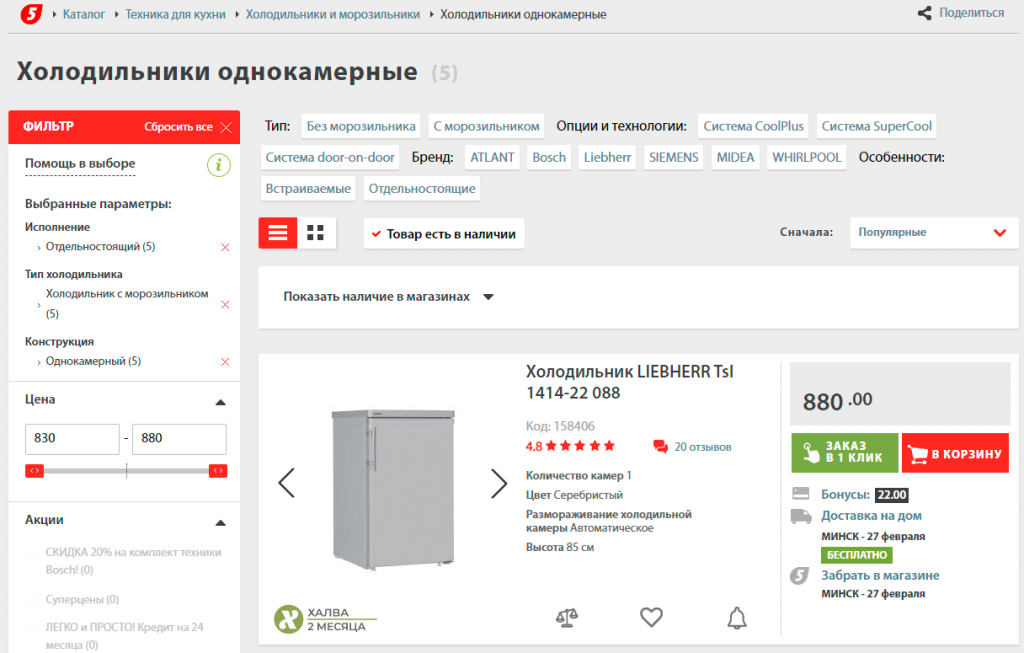Open the Популярные sort dropdown
1024x653 pixels.
(934, 232)
